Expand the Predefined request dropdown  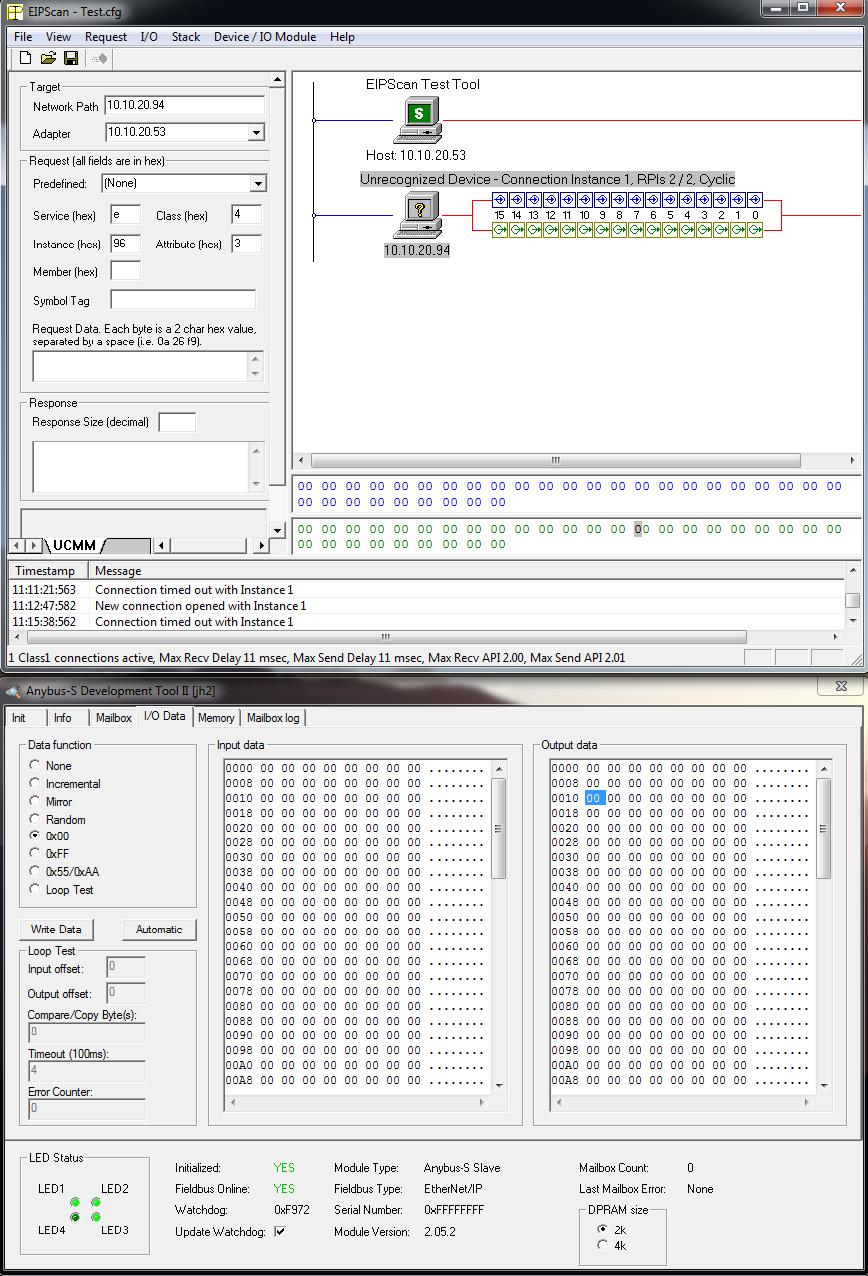[x=258, y=183]
